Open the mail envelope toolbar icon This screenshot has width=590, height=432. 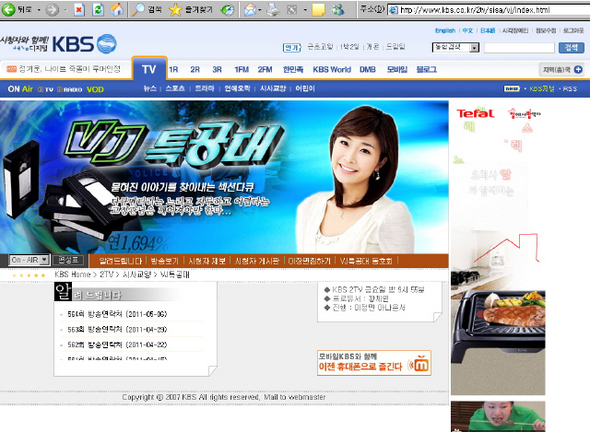point(250,10)
